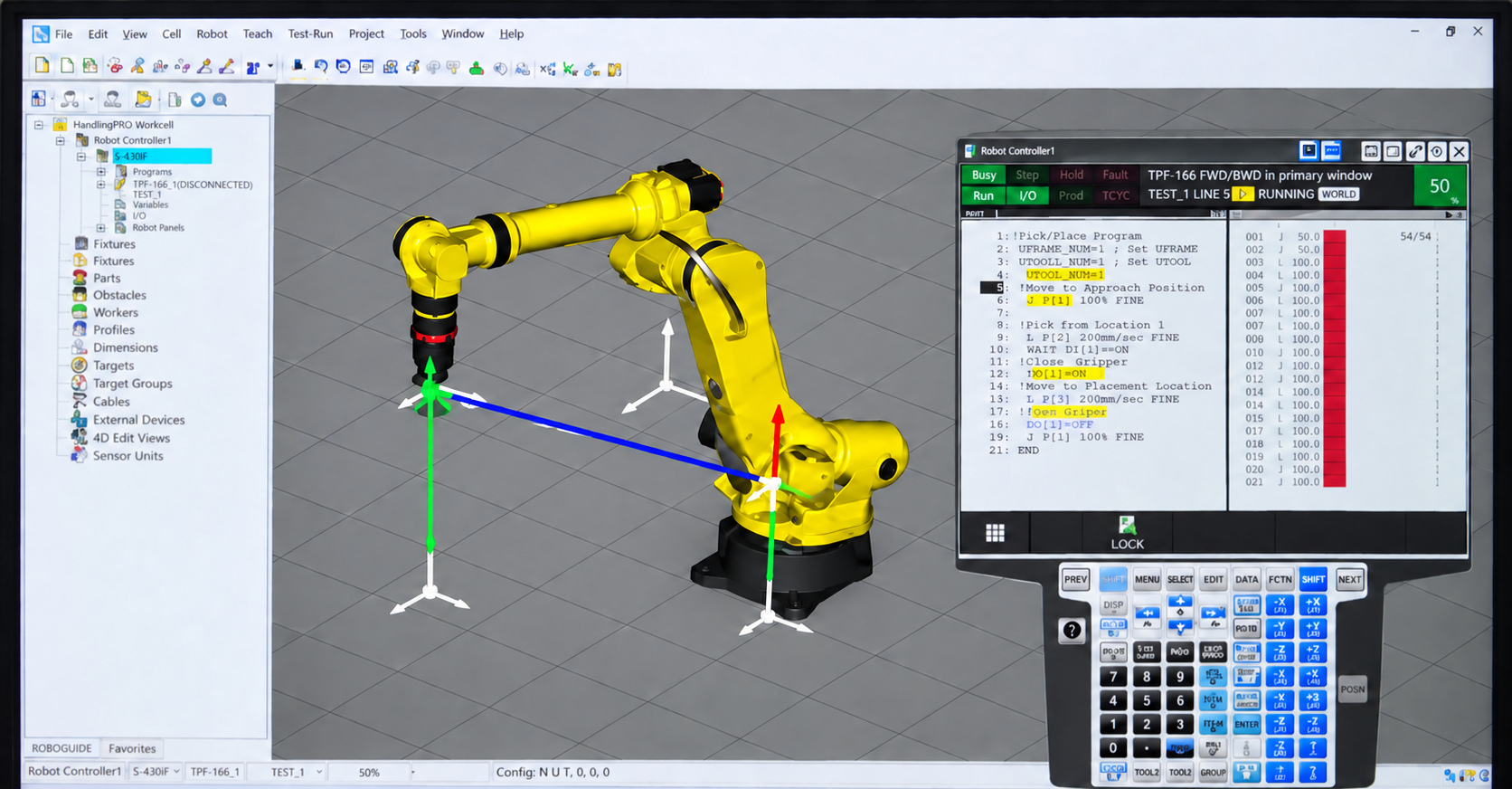Click the magnifier zoom icon above tree
The image size is (1512, 789).
point(220,100)
